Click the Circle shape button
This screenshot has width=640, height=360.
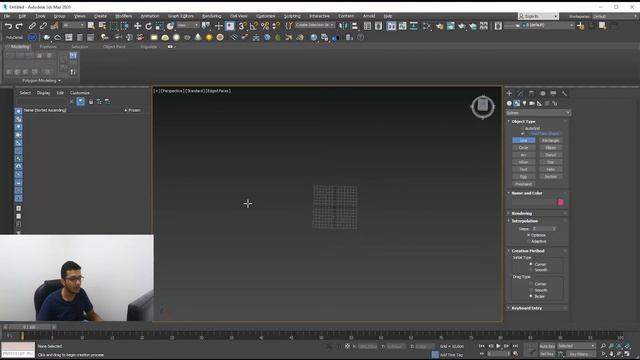point(524,148)
